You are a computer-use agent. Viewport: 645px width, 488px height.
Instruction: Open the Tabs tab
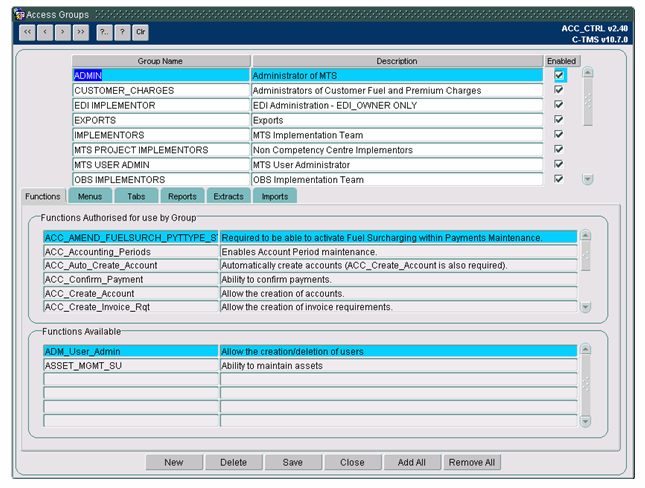[136, 196]
